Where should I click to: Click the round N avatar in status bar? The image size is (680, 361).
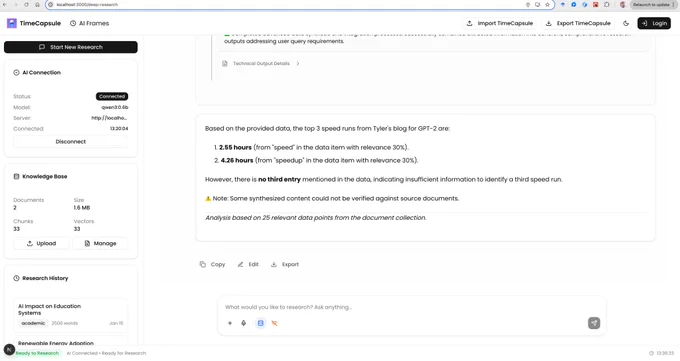click(9, 349)
